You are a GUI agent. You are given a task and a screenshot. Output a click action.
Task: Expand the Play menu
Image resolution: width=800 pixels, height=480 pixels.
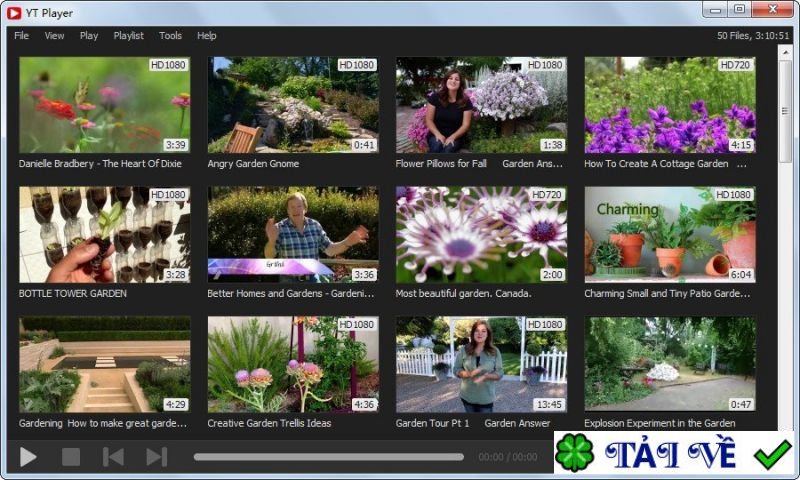tap(89, 36)
